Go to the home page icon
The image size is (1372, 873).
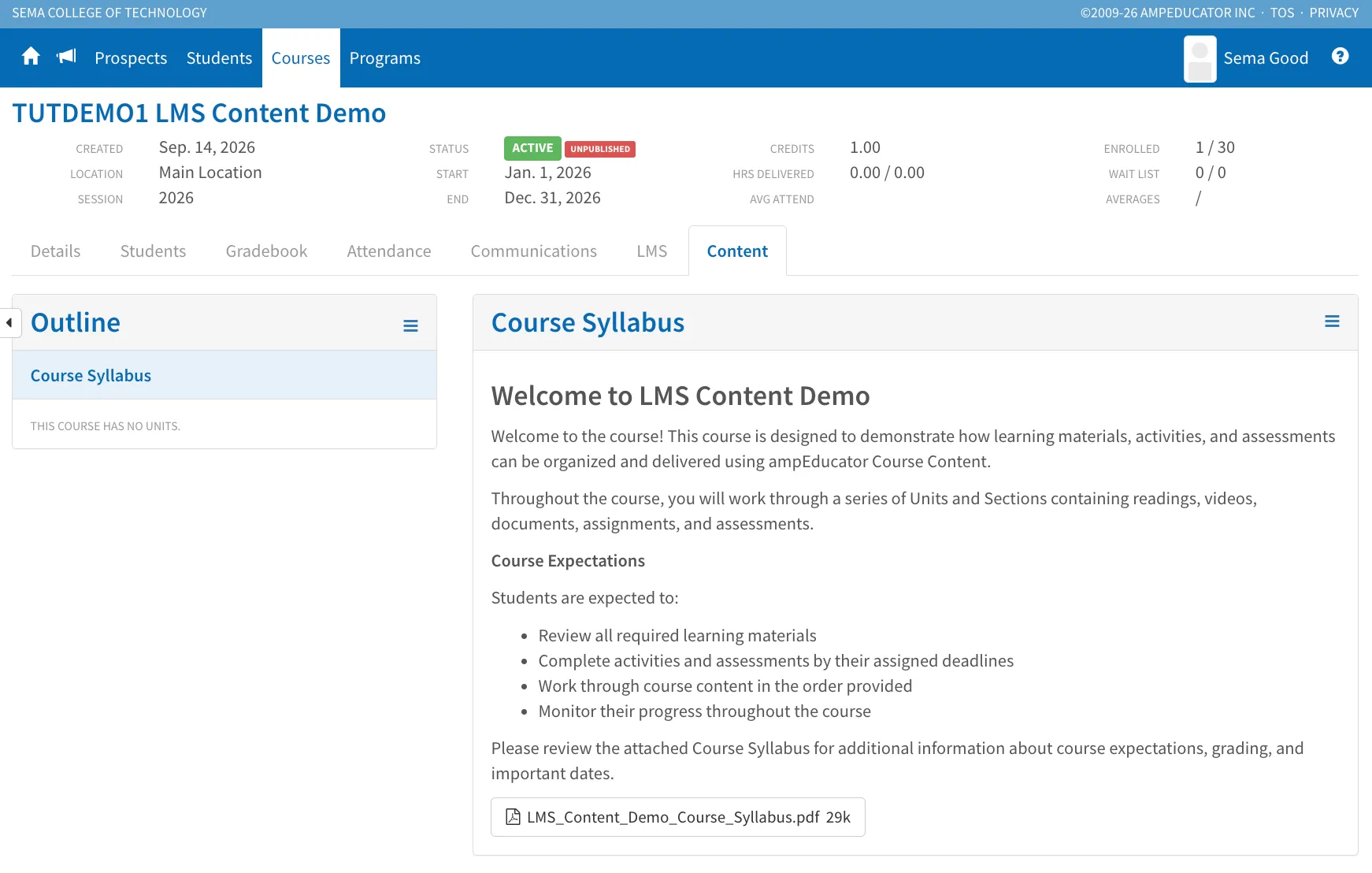click(31, 58)
